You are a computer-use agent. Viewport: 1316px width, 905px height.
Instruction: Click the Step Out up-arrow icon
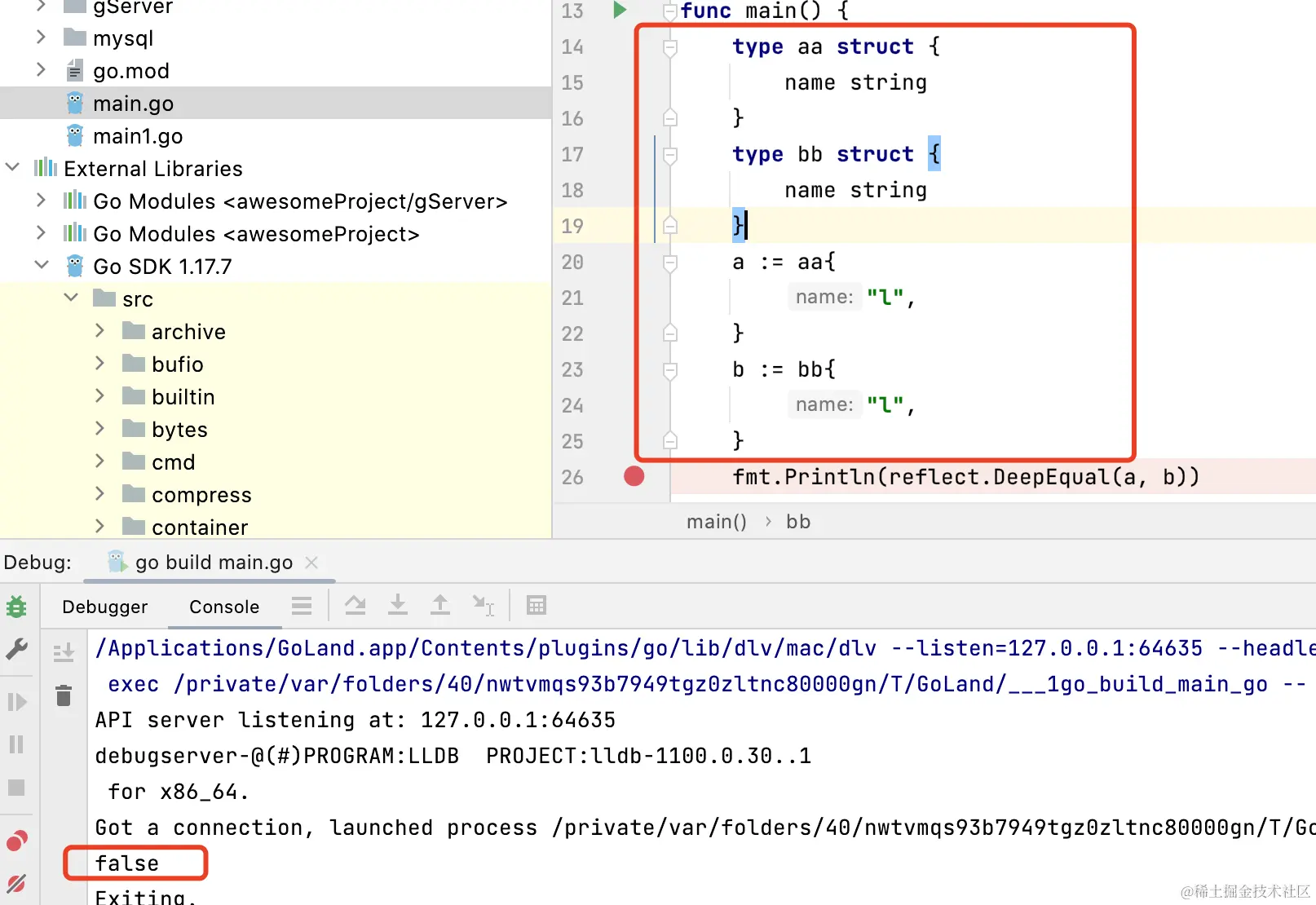(439, 605)
